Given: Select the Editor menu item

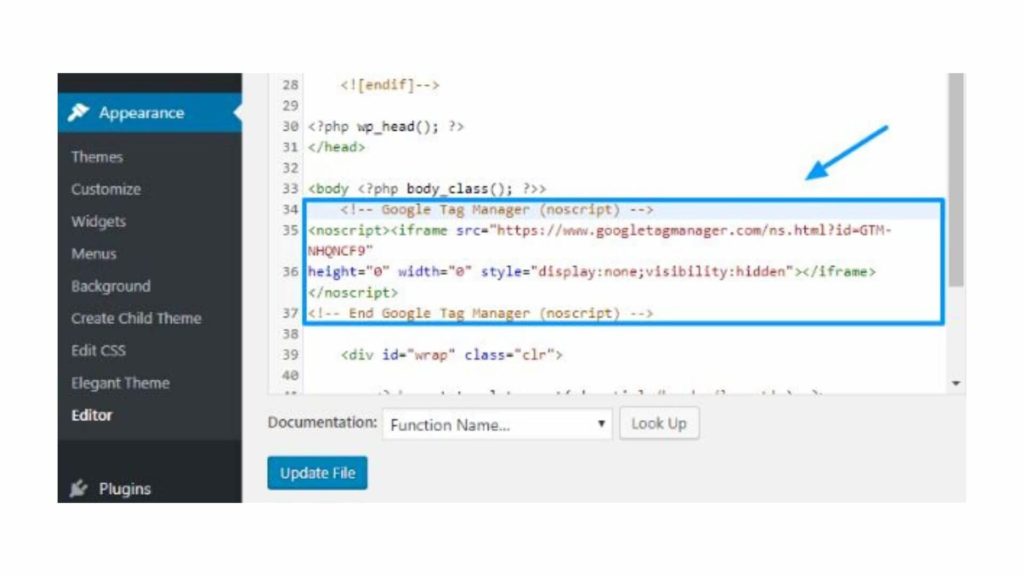Looking at the screenshot, I should tap(91, 415).
